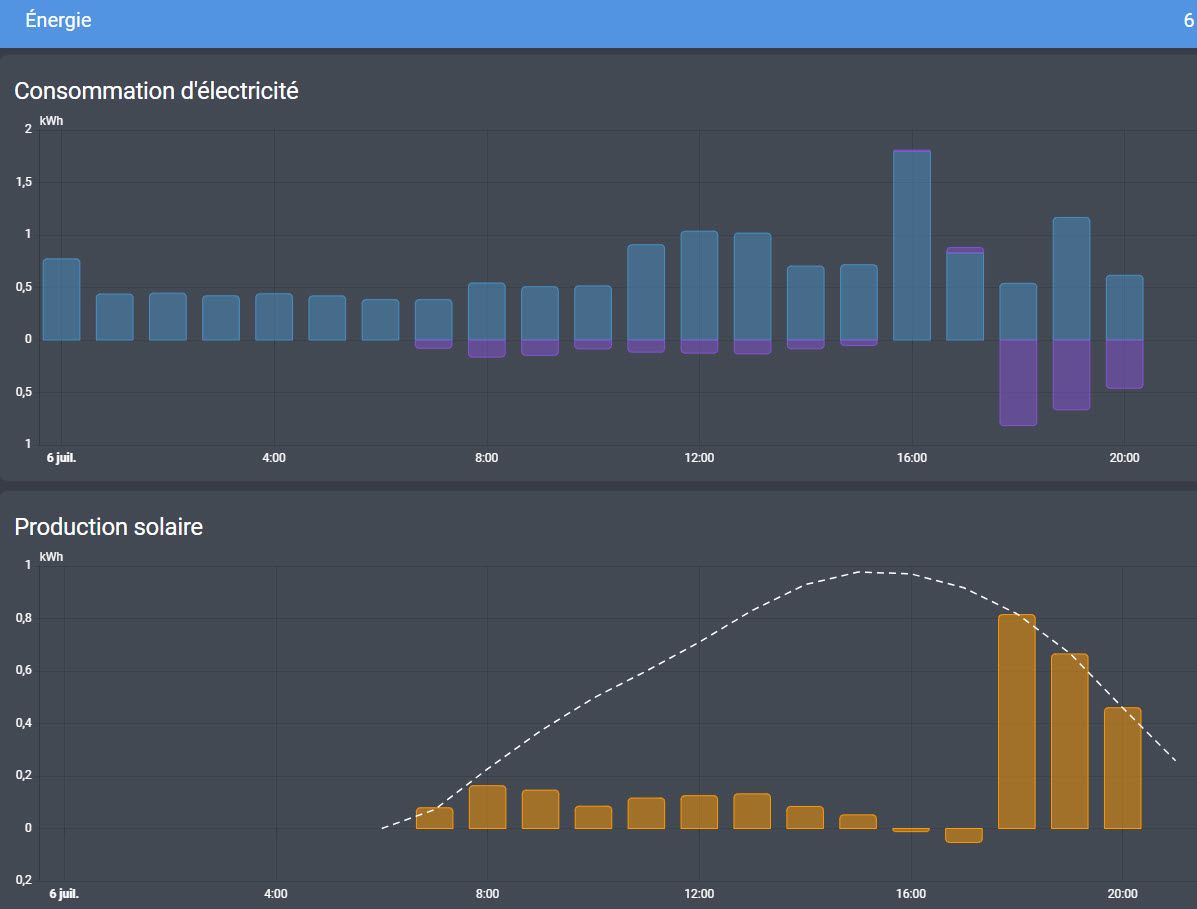
Task: Click the purple negative bar at 20:00 in consumption
Action: pos(1124,364)
